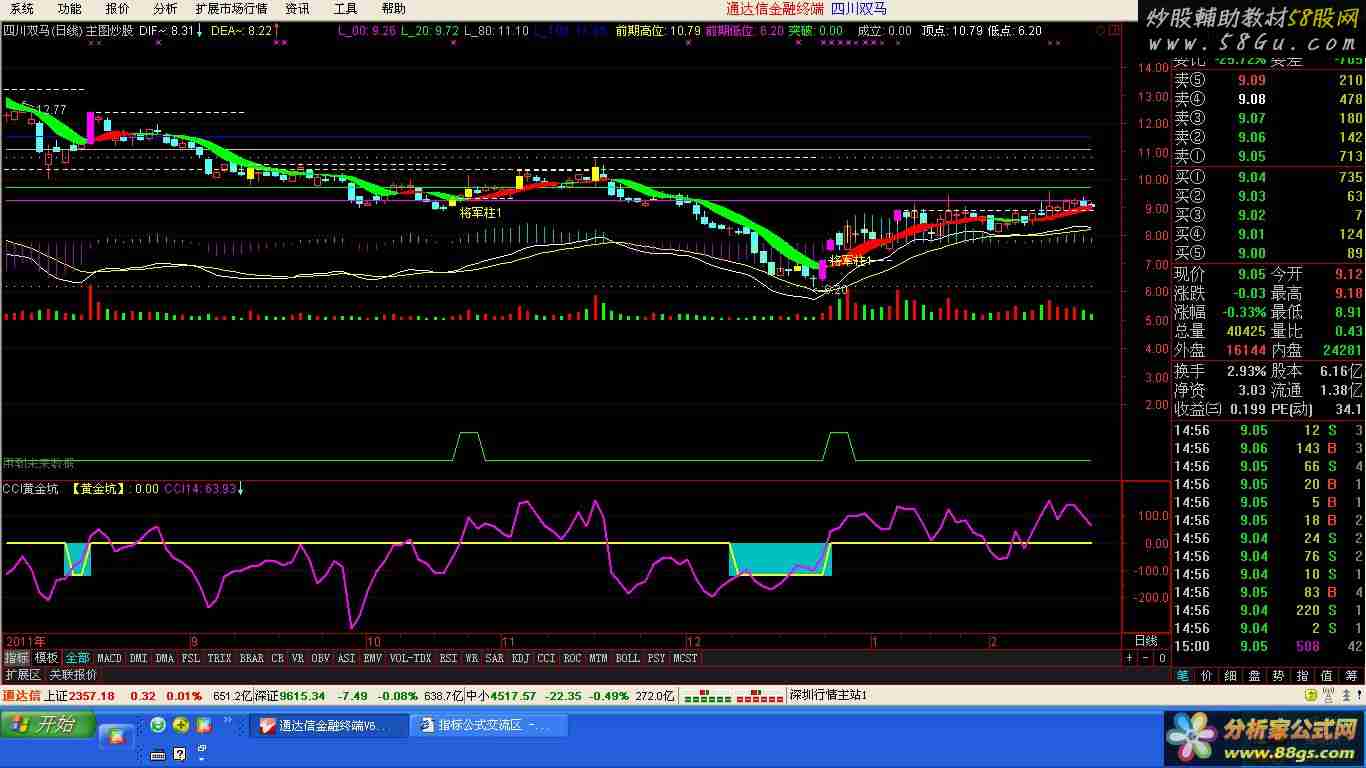Click the yellow-green quick launch icon

(181, 725)
